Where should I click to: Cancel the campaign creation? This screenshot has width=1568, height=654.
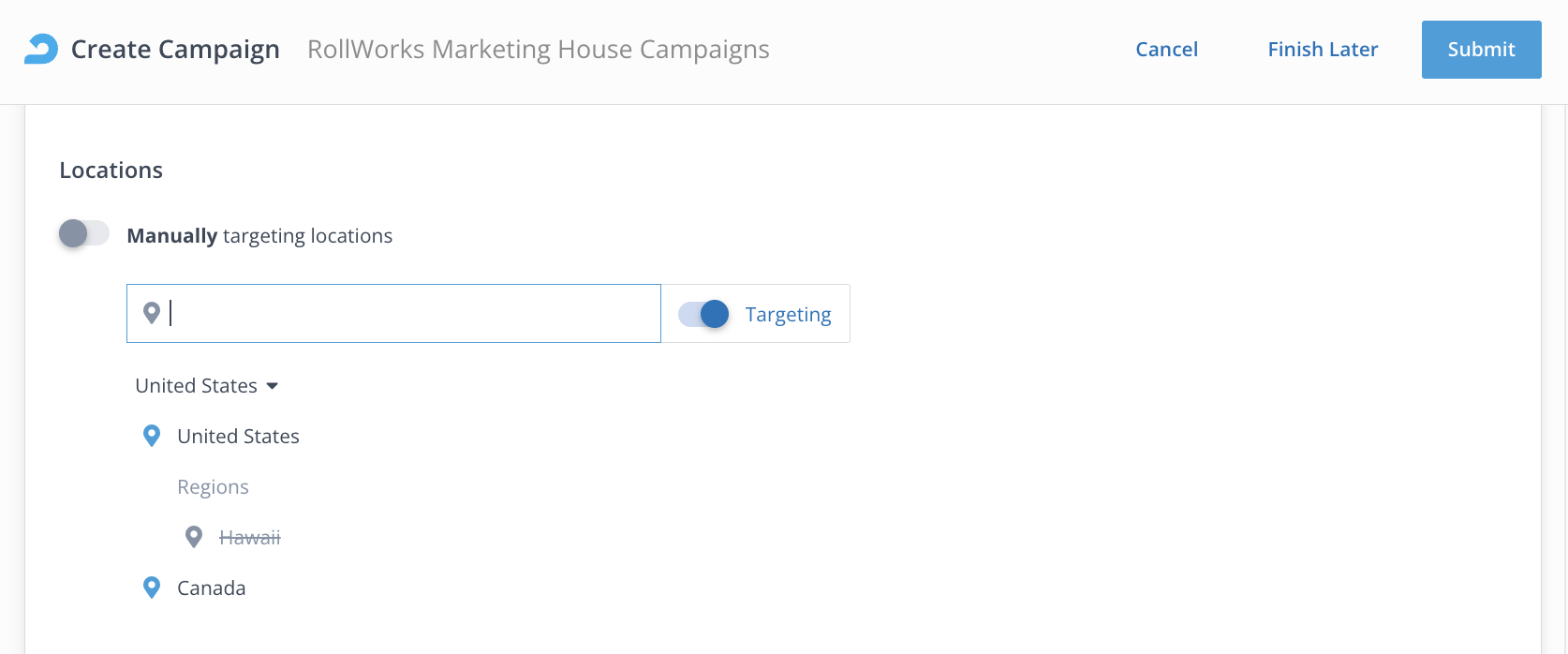tap(1166, 50)
